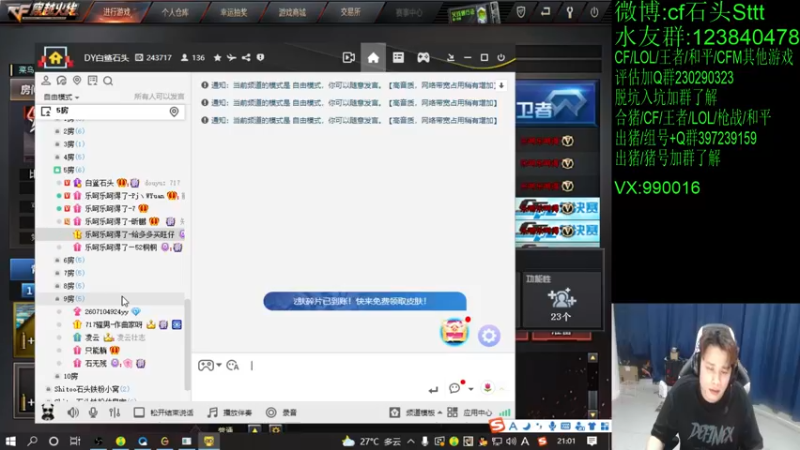
Task: Expand the 2房 room node
Action: (58, 131)
